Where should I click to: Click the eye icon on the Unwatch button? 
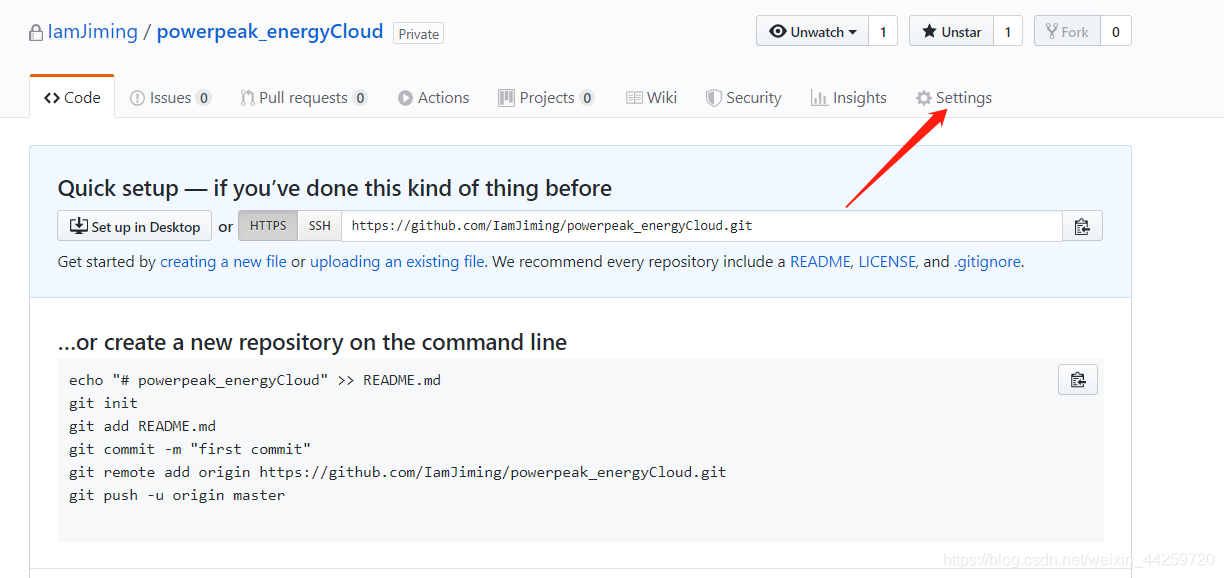pos(778,32)
